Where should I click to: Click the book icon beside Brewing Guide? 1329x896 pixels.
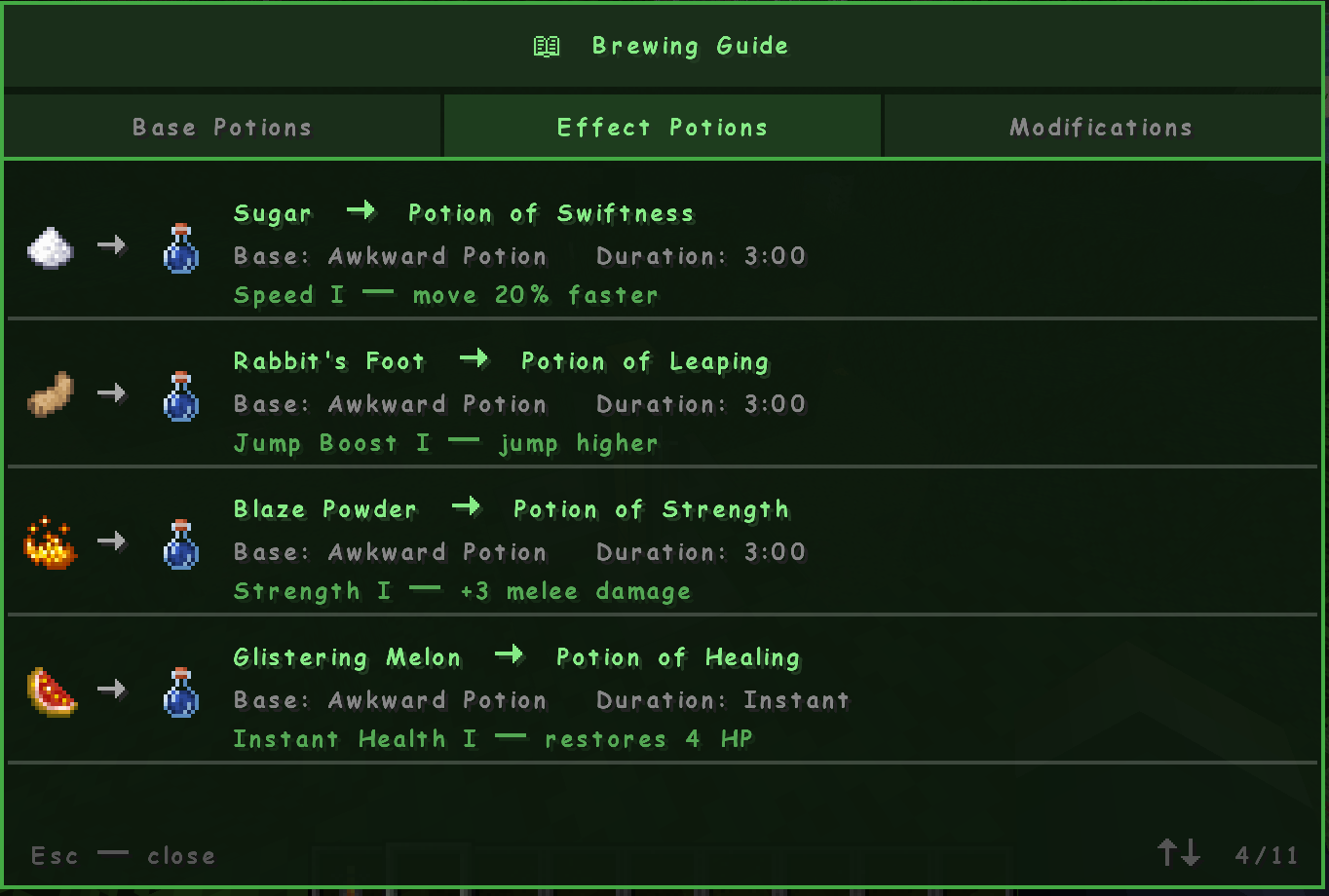click(547, 46)
